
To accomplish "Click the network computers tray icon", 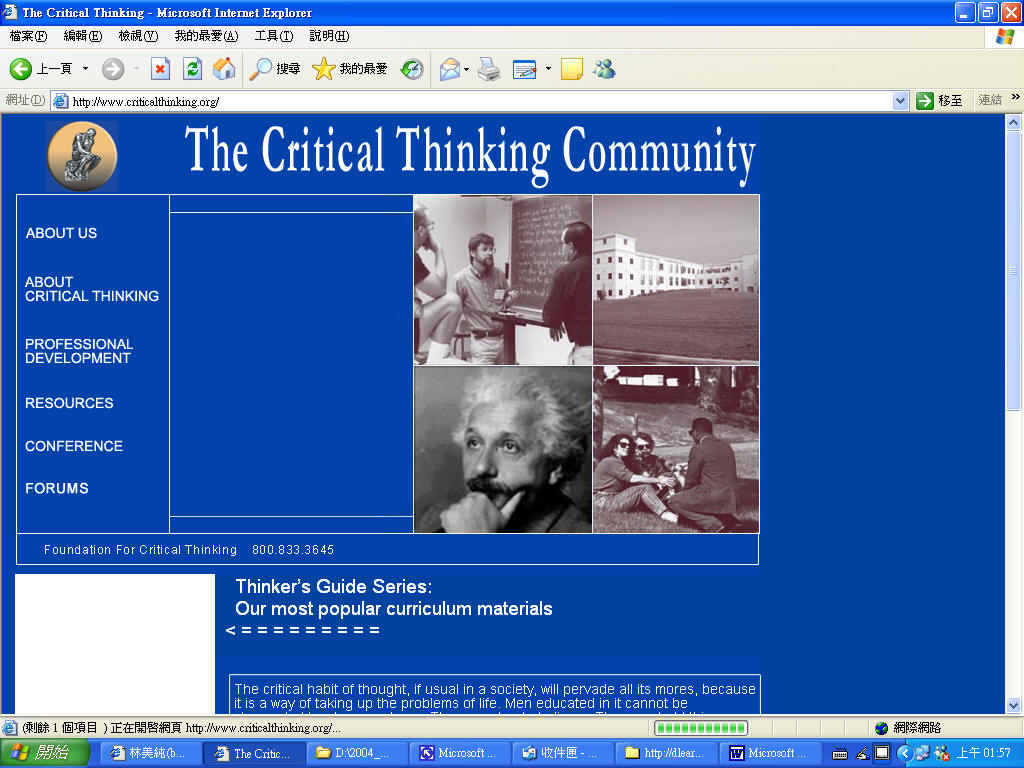I will click(x=922, y=753).
